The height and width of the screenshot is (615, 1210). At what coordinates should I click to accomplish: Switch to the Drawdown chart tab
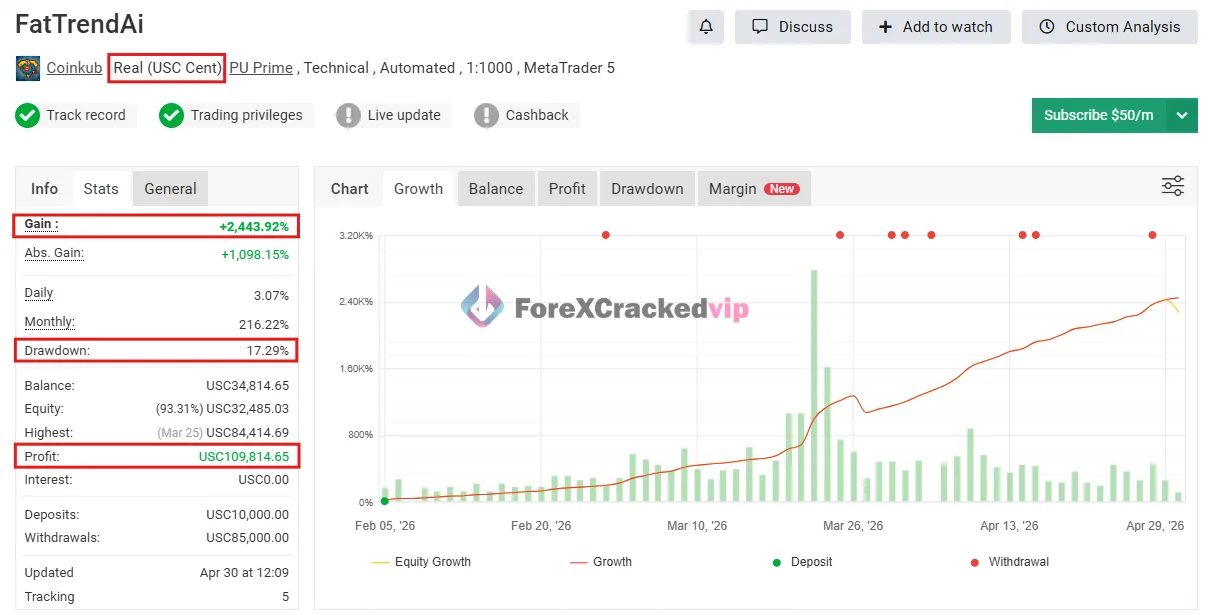click(647, 188)
